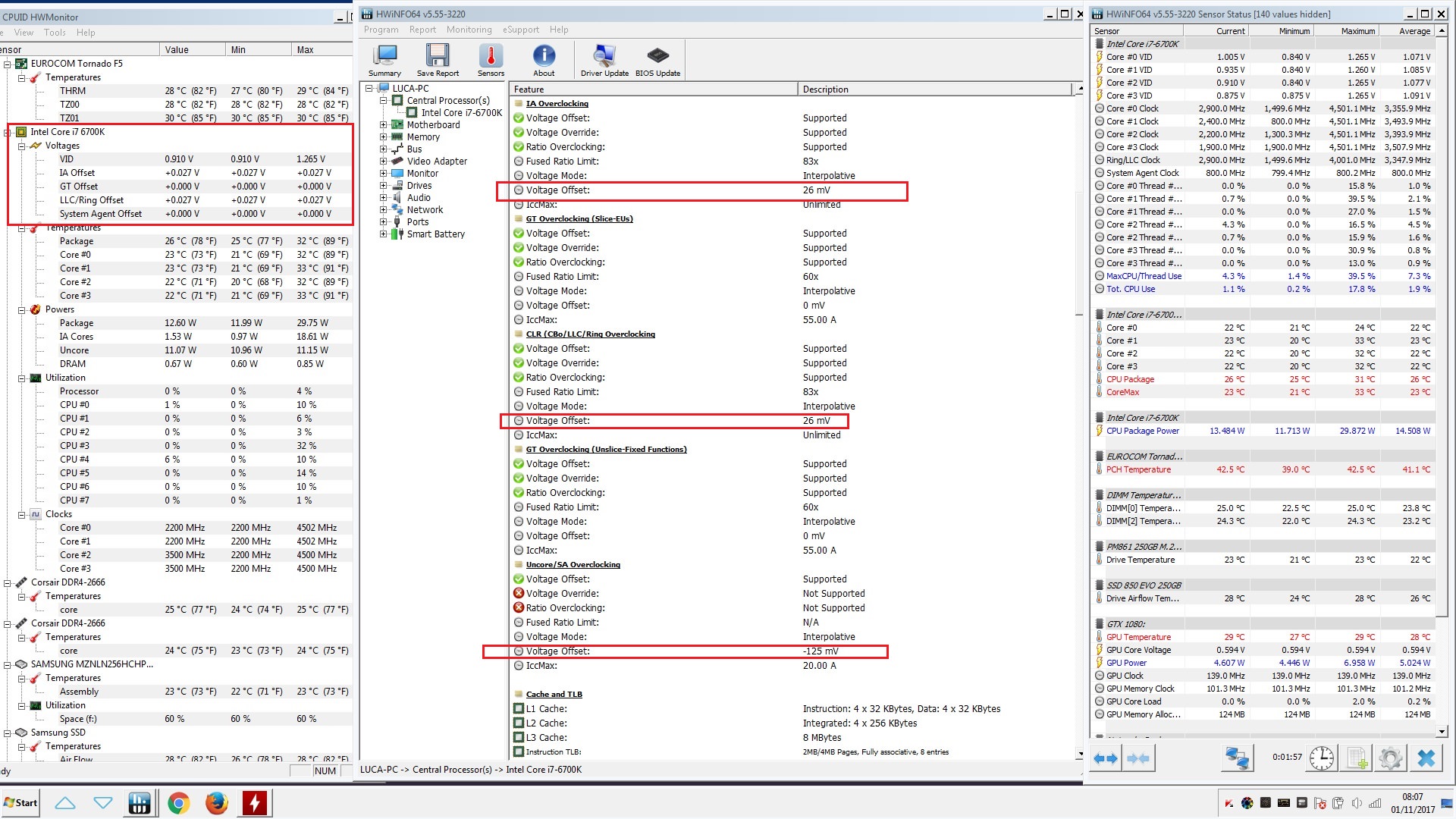Click the reset min/max clock icon
This screenshot has width=1456, height=819.
click(1322, 758)
